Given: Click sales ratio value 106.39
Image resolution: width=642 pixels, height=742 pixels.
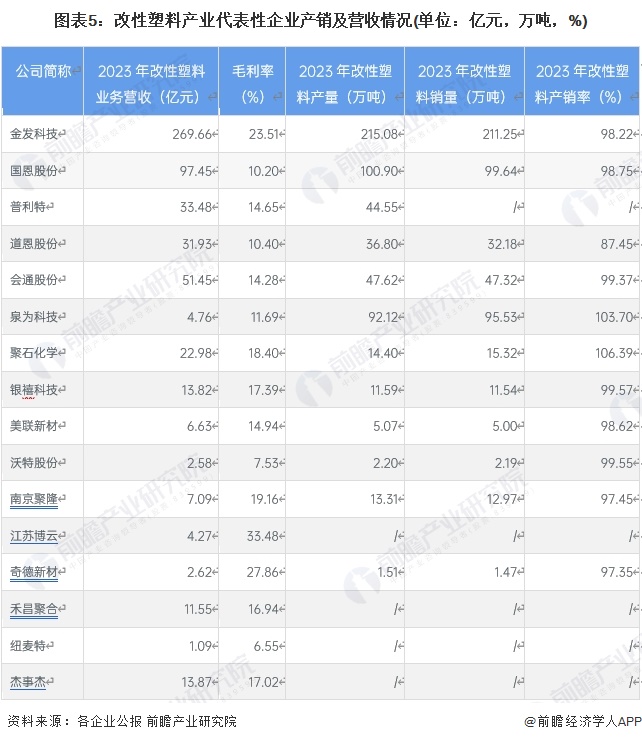Looking at the screenshot, I should 614,353.
